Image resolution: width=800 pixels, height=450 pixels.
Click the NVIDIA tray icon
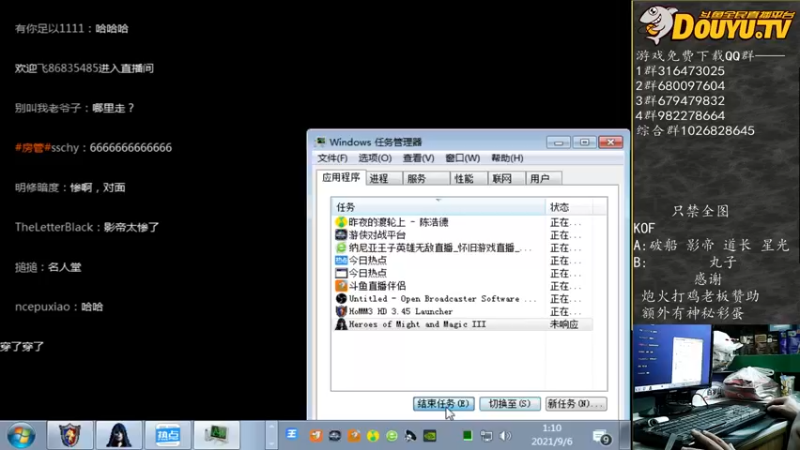(x=430, y=436)
